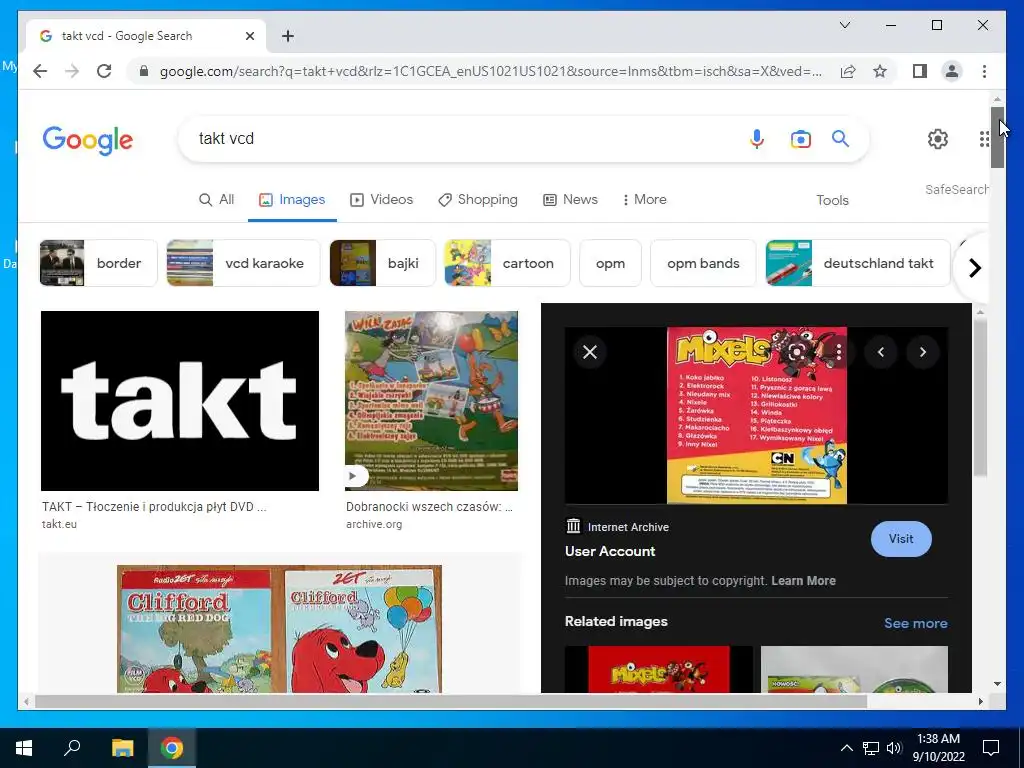Click 'TAKT – Tłoczenie i produkcja płyt DVD' title
This screenshot has height=768, width=1024.
coord(154,507)
